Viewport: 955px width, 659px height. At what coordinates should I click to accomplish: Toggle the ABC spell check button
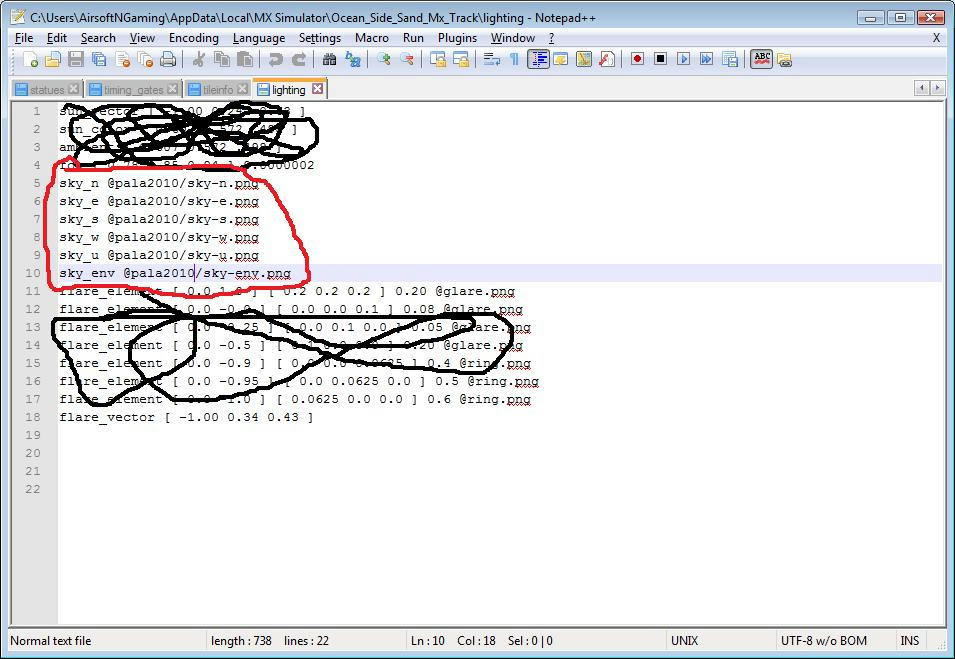point(761,59)
